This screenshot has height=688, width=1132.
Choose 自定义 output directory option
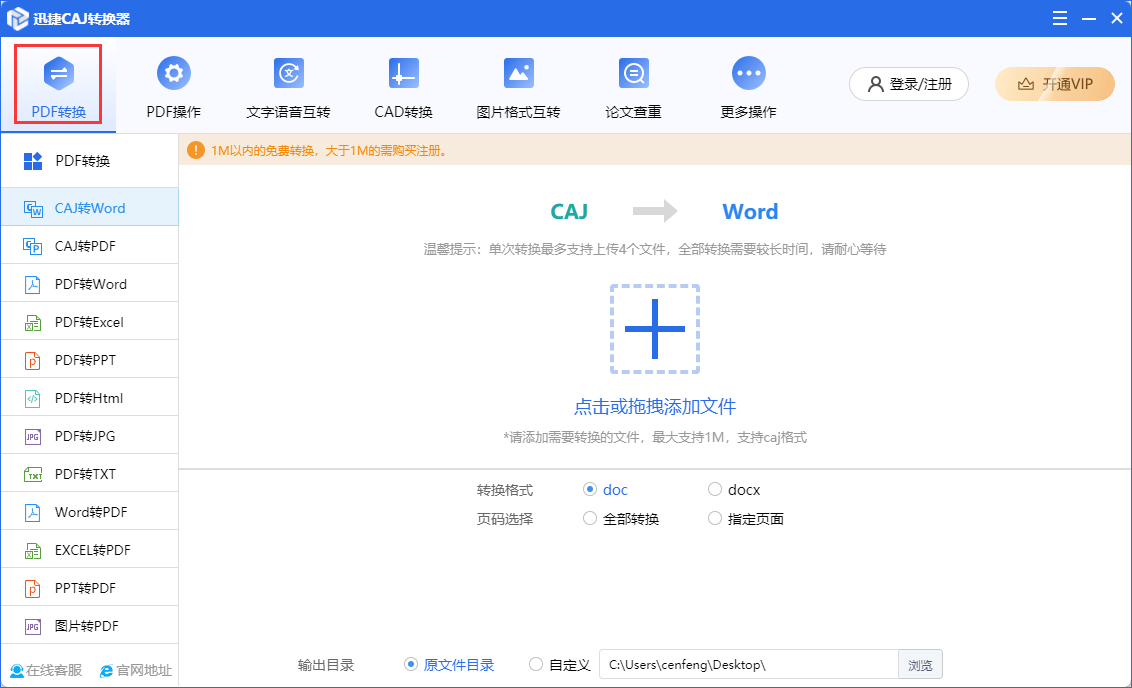click(537, 665)
